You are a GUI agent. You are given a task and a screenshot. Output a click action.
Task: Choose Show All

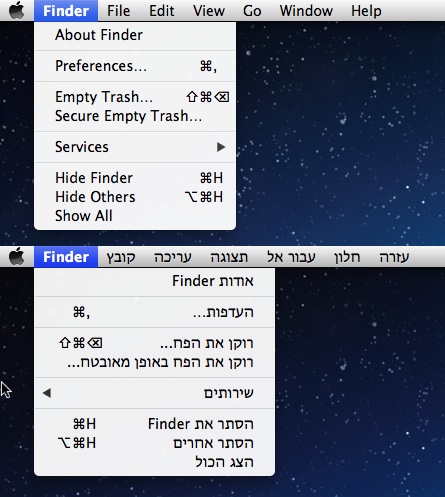[135, 216]
